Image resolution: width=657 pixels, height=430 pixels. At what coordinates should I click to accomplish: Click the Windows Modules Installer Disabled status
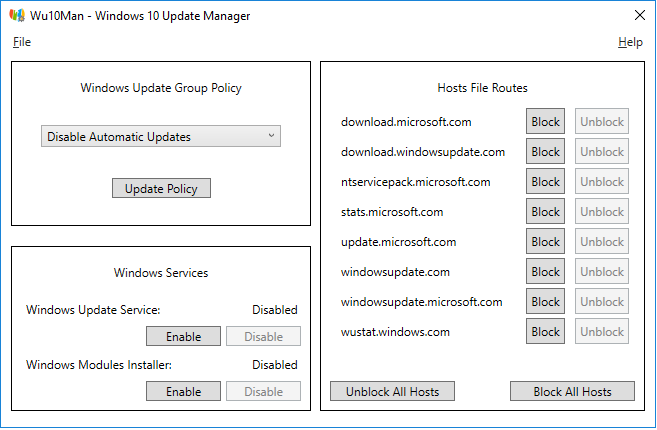tap(275, 365)
